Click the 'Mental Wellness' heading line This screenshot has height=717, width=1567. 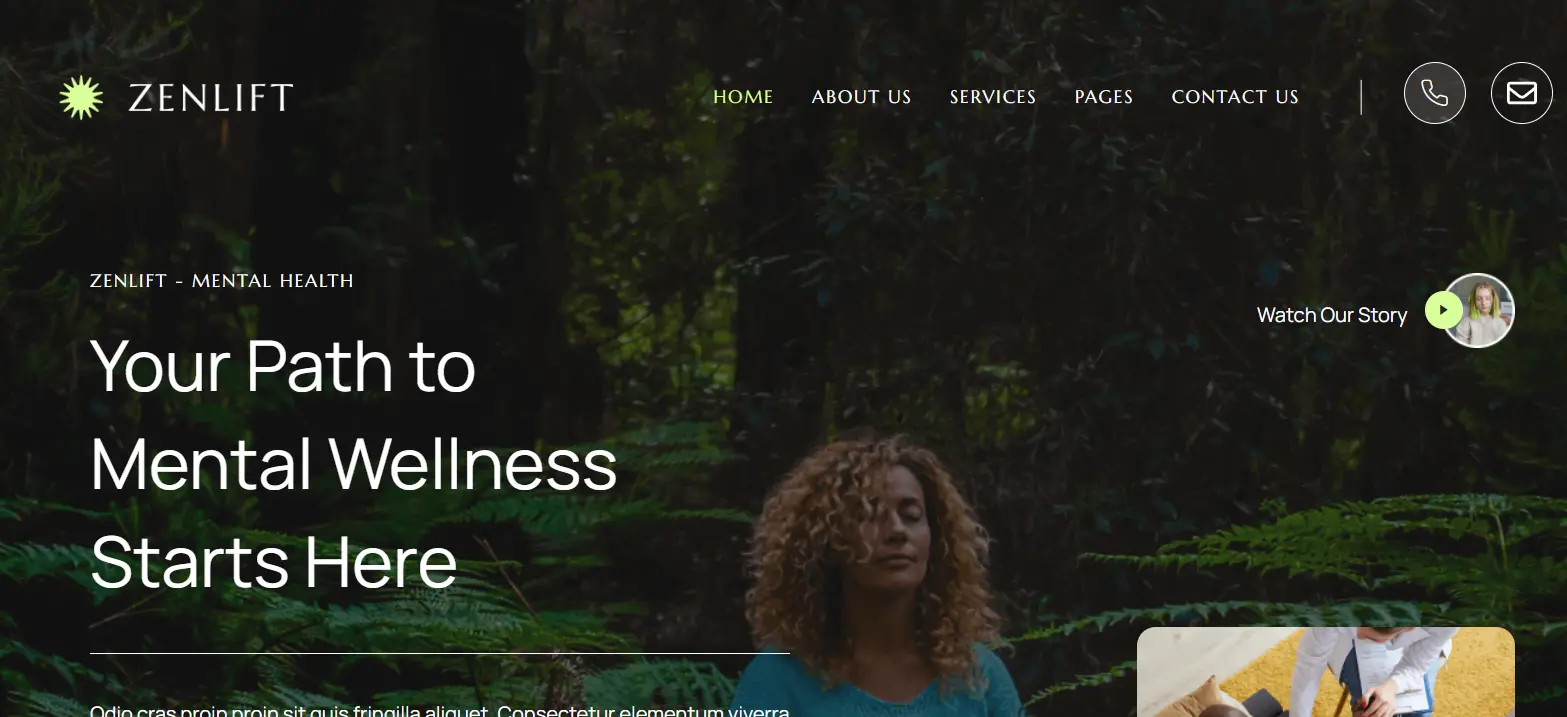coord(354,463)
